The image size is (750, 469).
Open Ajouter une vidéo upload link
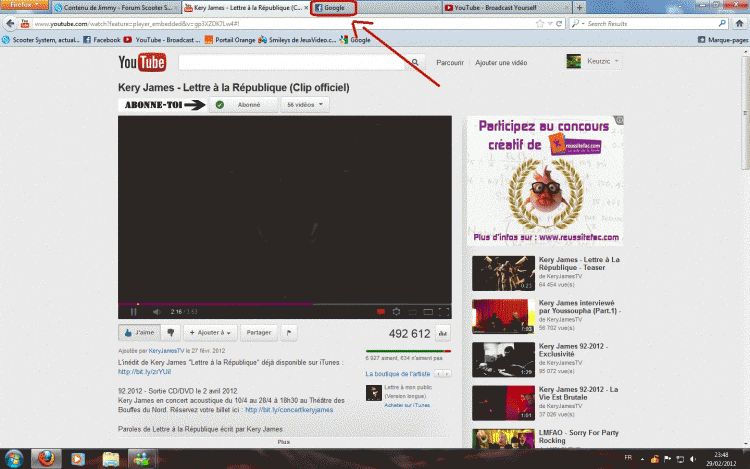coord(501,63)
